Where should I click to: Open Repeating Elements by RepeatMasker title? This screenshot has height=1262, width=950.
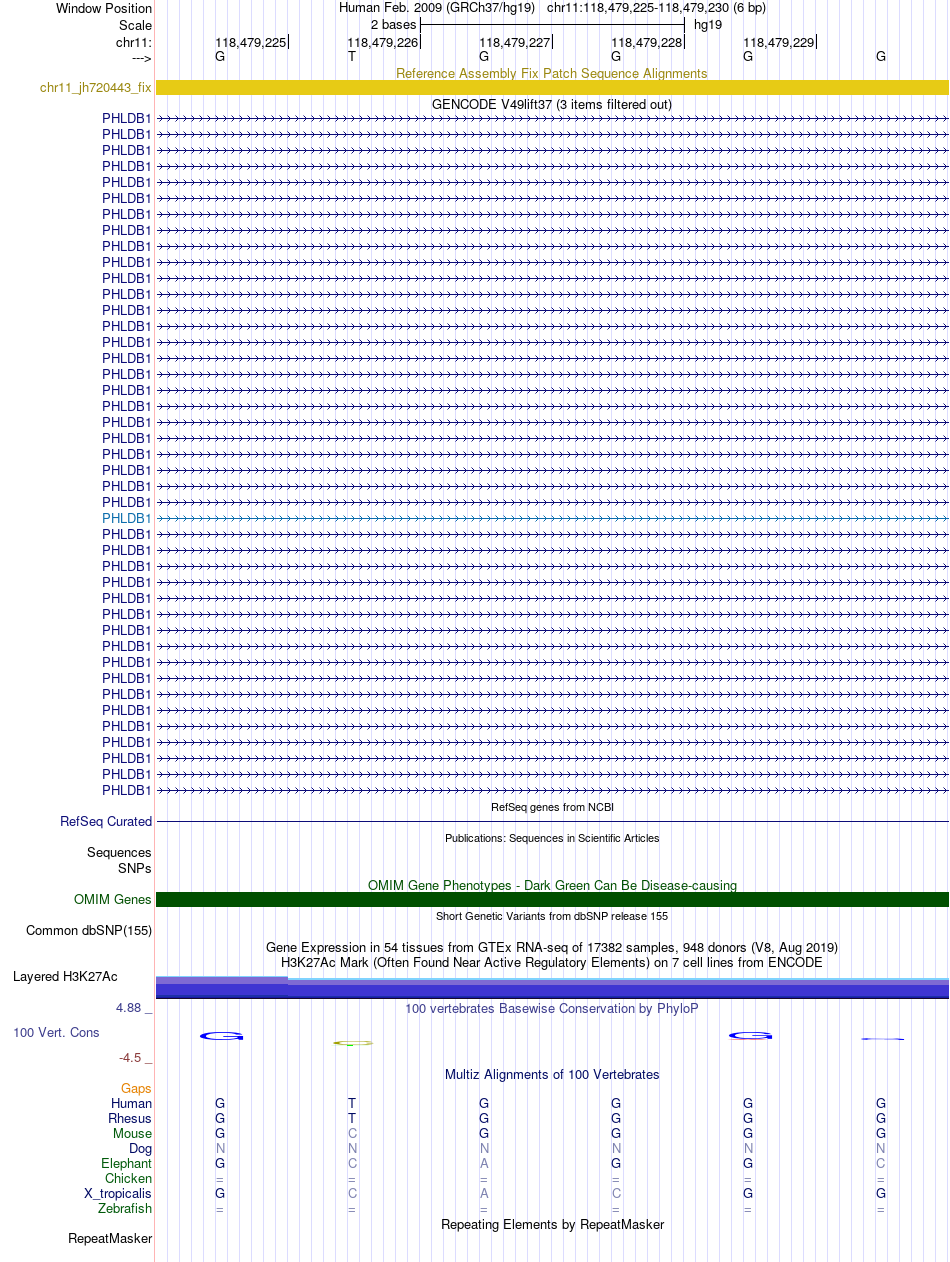click(552, 1224)
